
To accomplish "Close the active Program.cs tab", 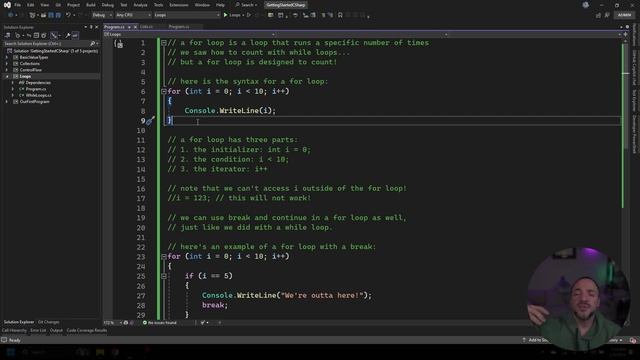I will (x=136, y=27).
